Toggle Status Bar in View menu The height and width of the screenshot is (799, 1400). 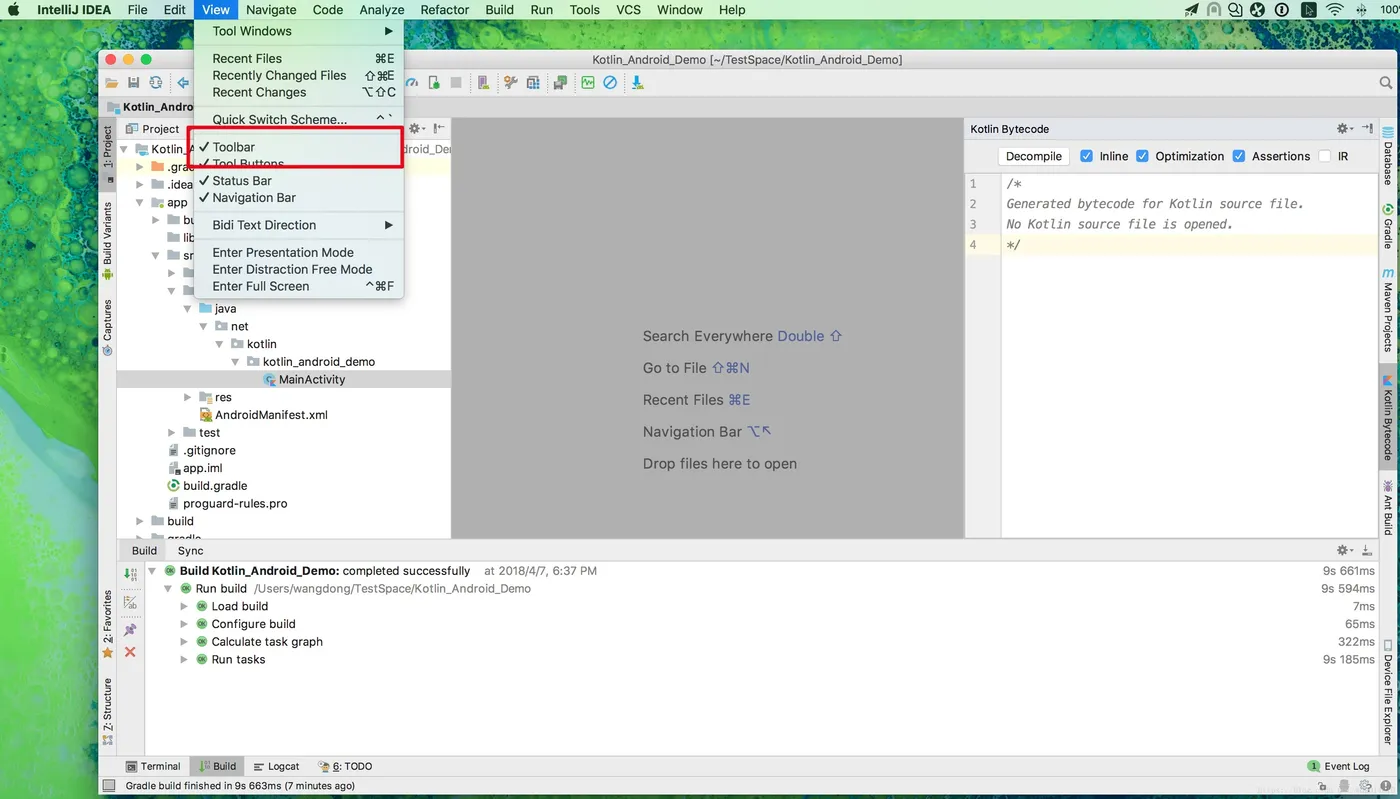point(298,181)
